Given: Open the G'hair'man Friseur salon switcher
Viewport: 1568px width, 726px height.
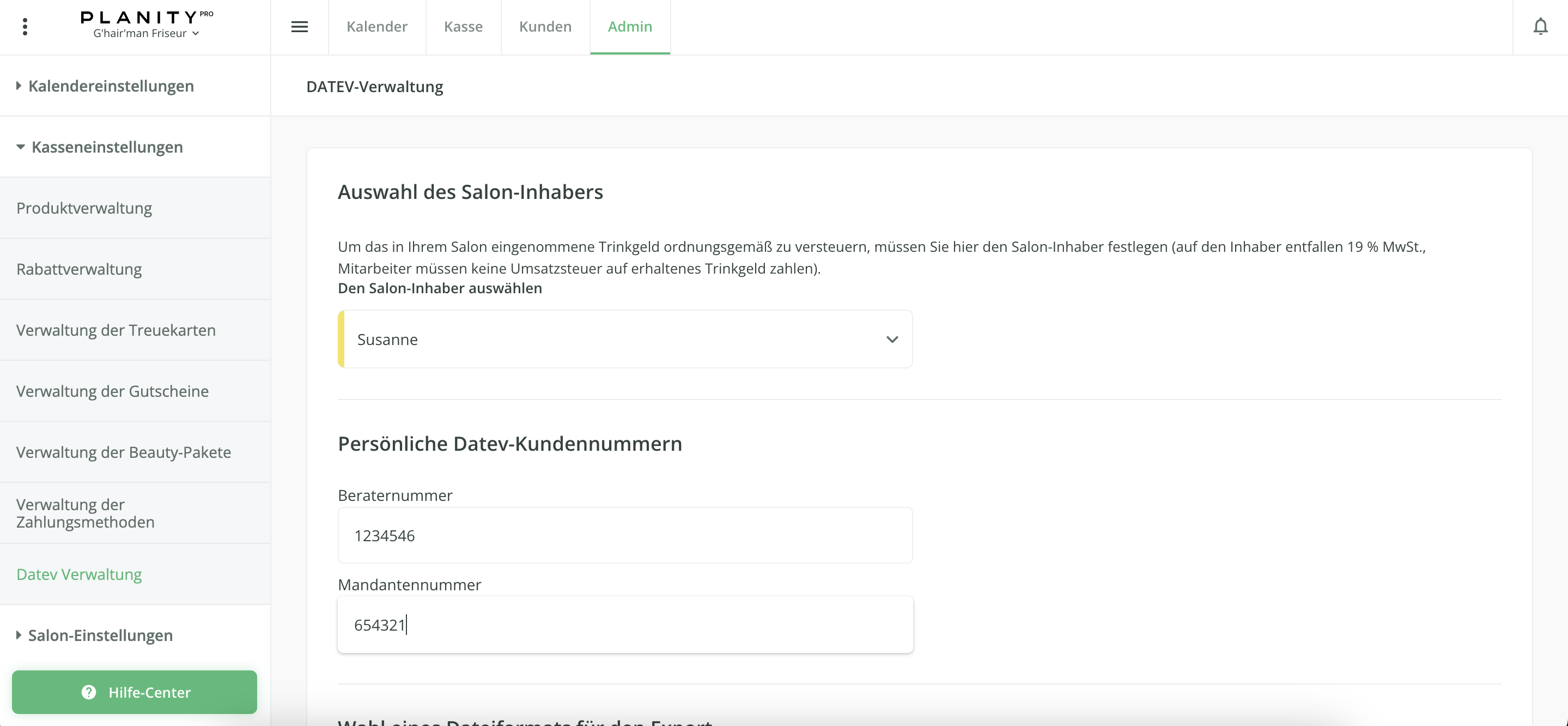Looking at the screenshot, I should click(x=146, y=33).
